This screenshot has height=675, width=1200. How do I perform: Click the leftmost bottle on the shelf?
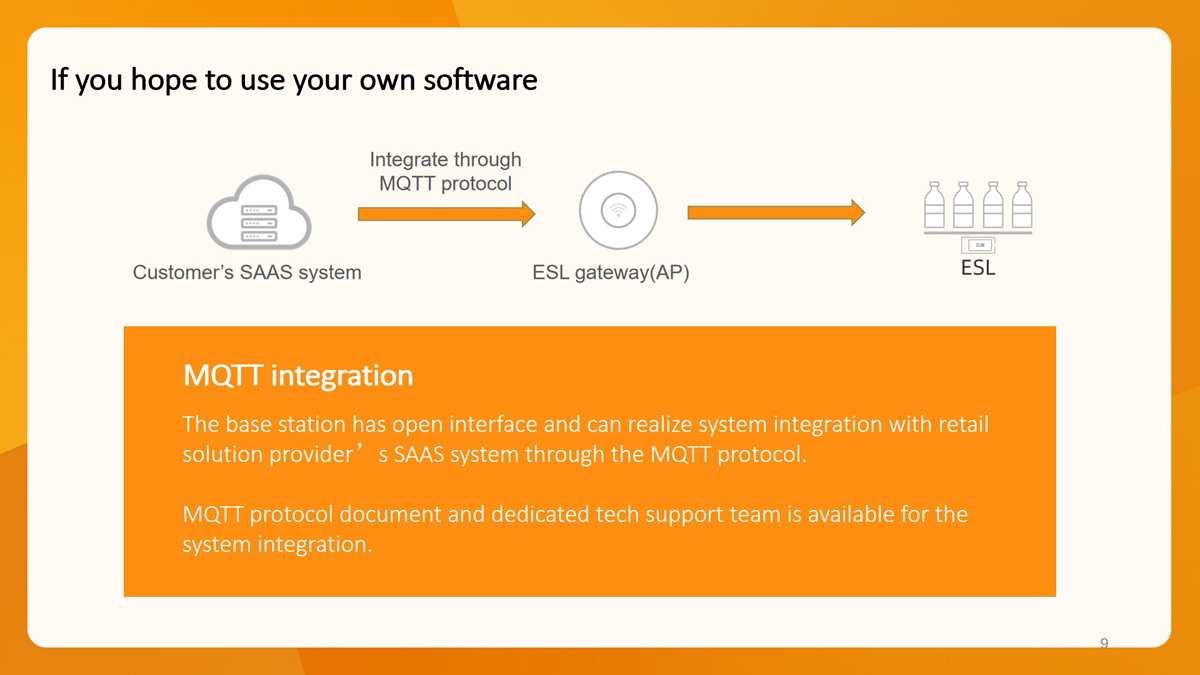click(934, 206)
